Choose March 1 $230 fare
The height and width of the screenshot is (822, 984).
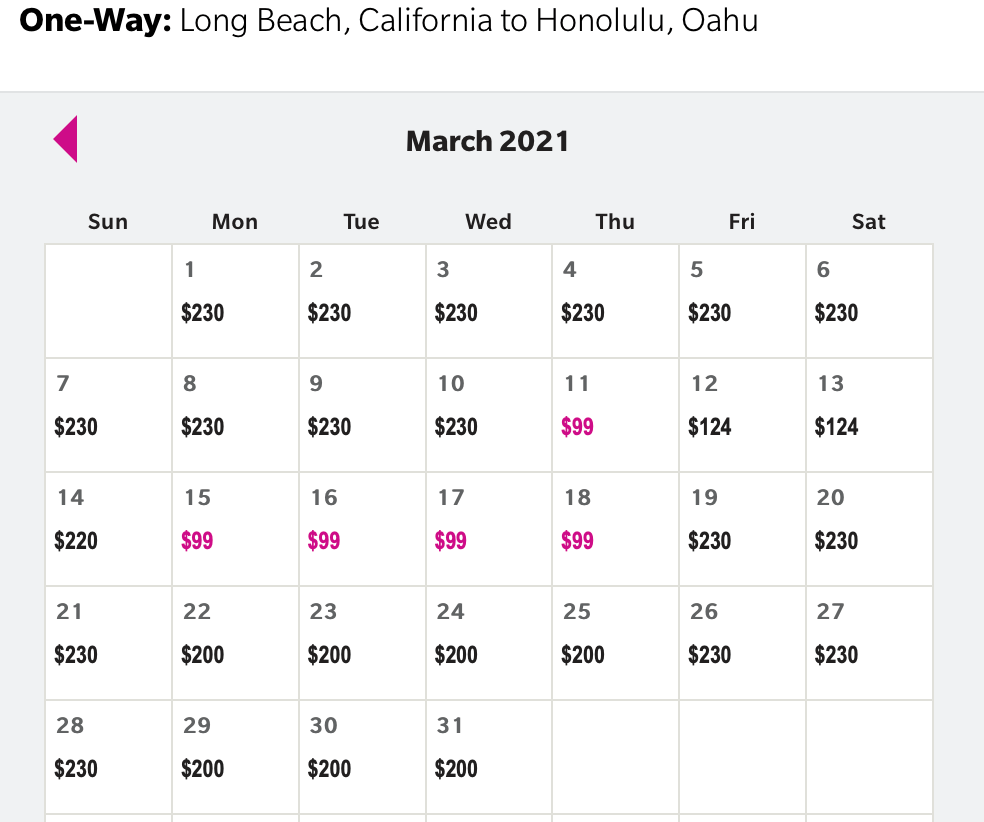[x=235, y=301]
